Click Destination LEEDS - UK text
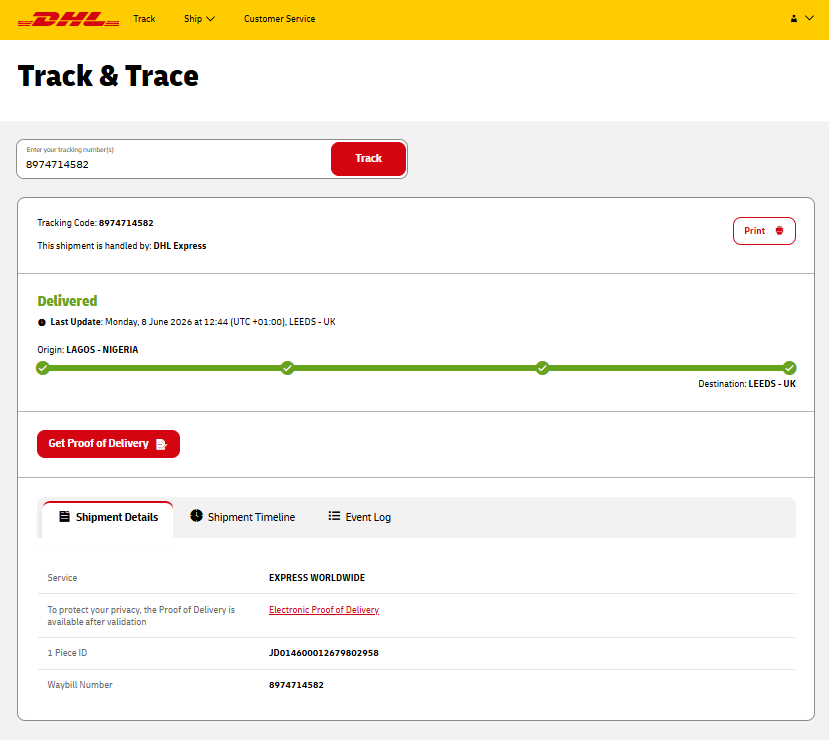 (x=747, y=384)
